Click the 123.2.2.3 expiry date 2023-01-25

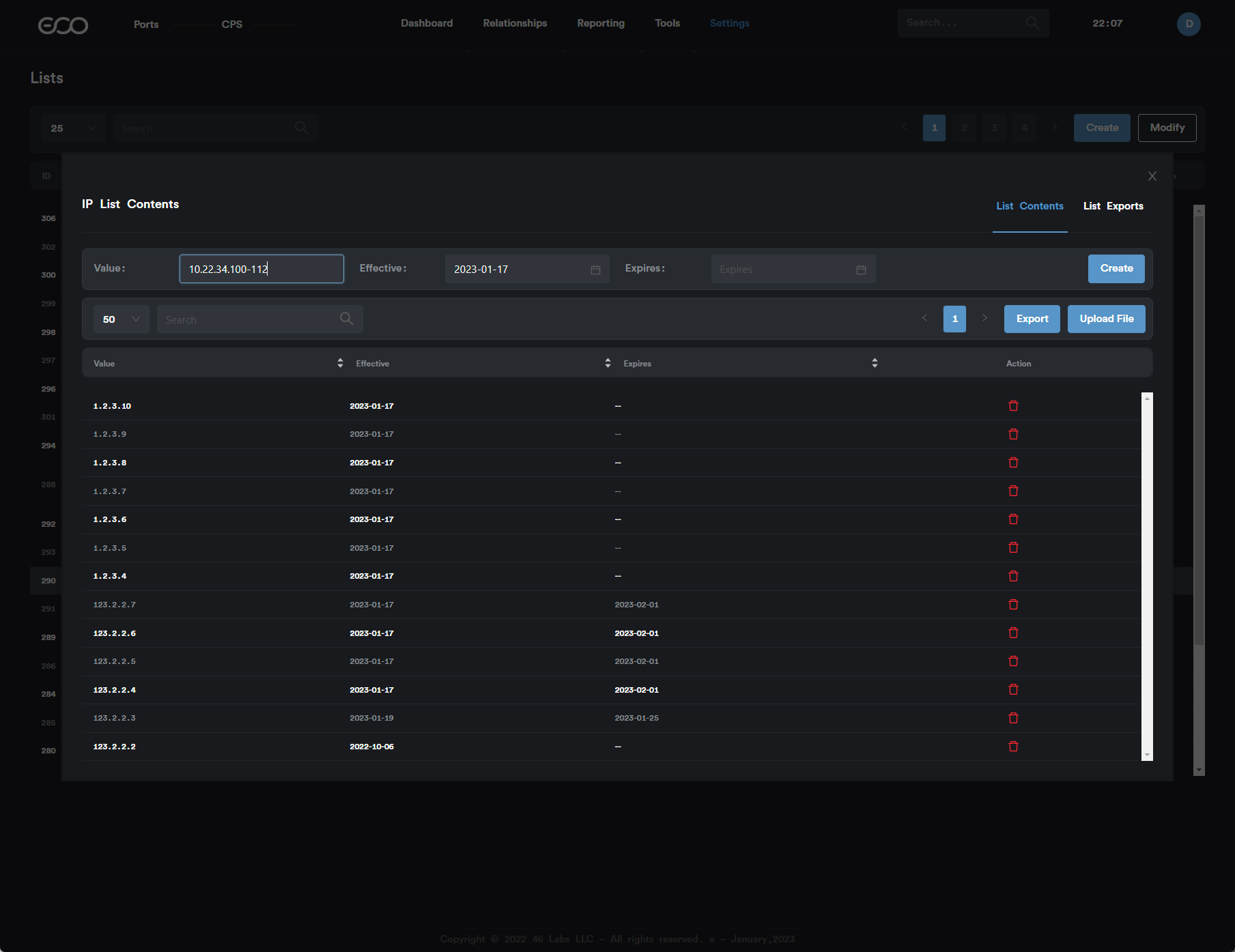click(636, 718)
